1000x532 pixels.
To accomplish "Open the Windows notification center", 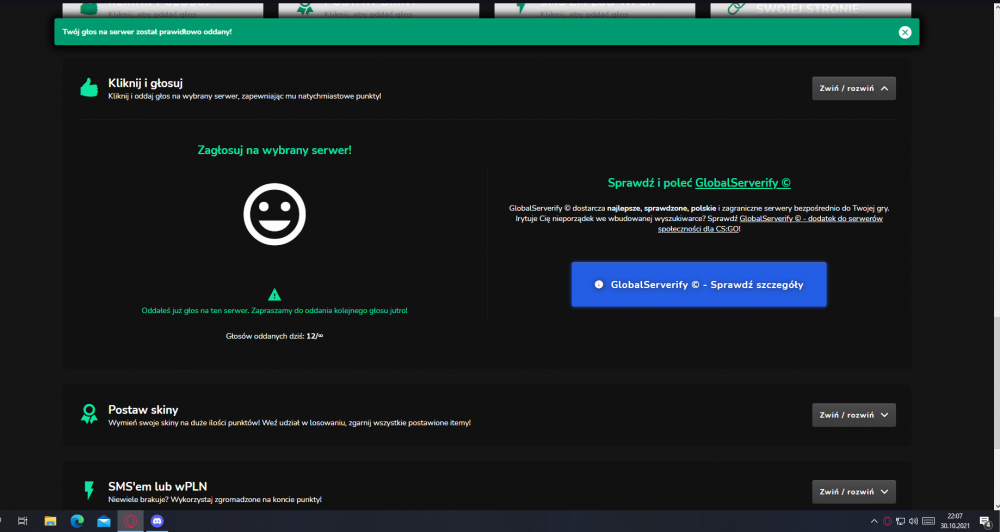I will 985,521.
